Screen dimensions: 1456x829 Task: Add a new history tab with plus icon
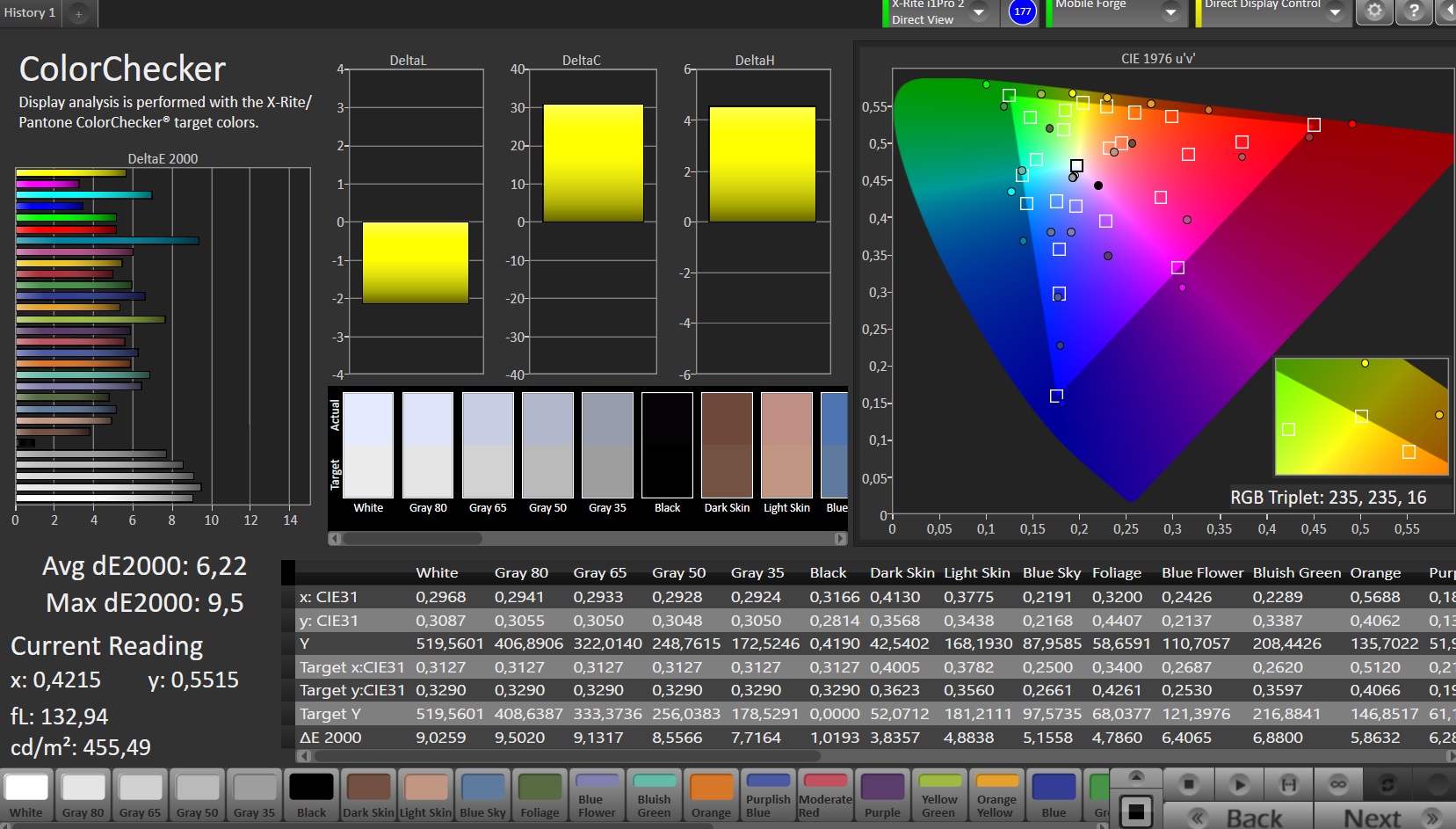point(78,13)
